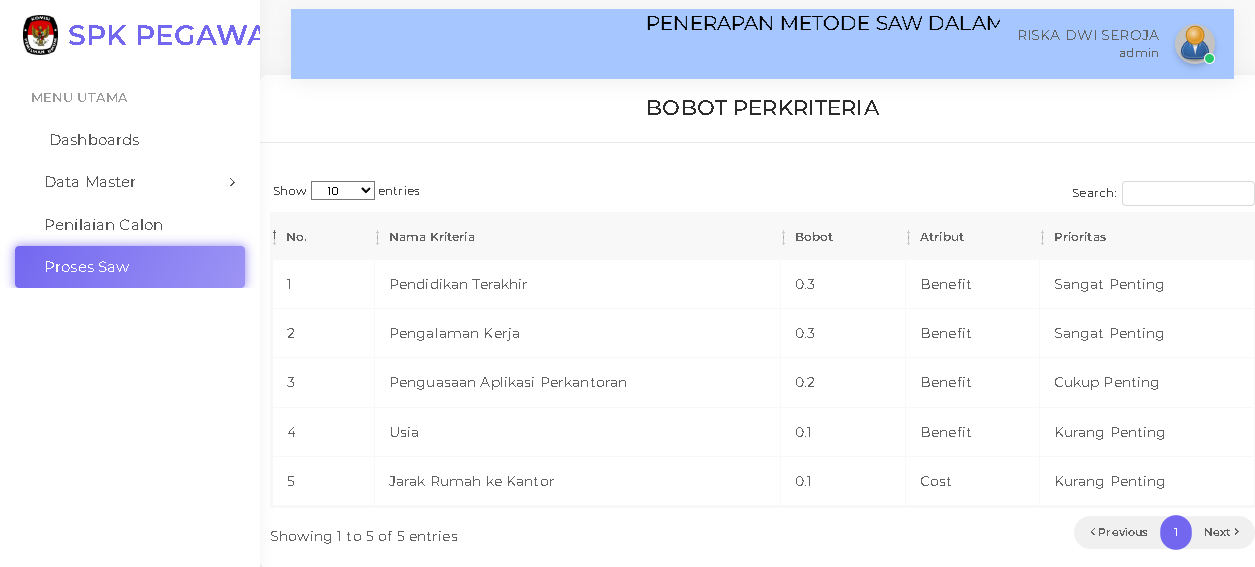Open the show entries dropdown
The width and height of the screenshot is (1255, 567).
[343, 190]
